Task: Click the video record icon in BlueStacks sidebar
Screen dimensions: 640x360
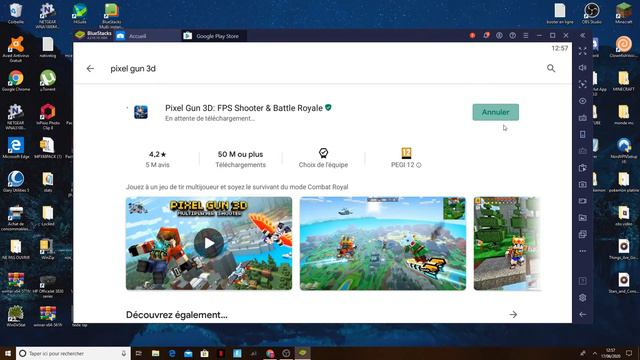Action: 582,201
